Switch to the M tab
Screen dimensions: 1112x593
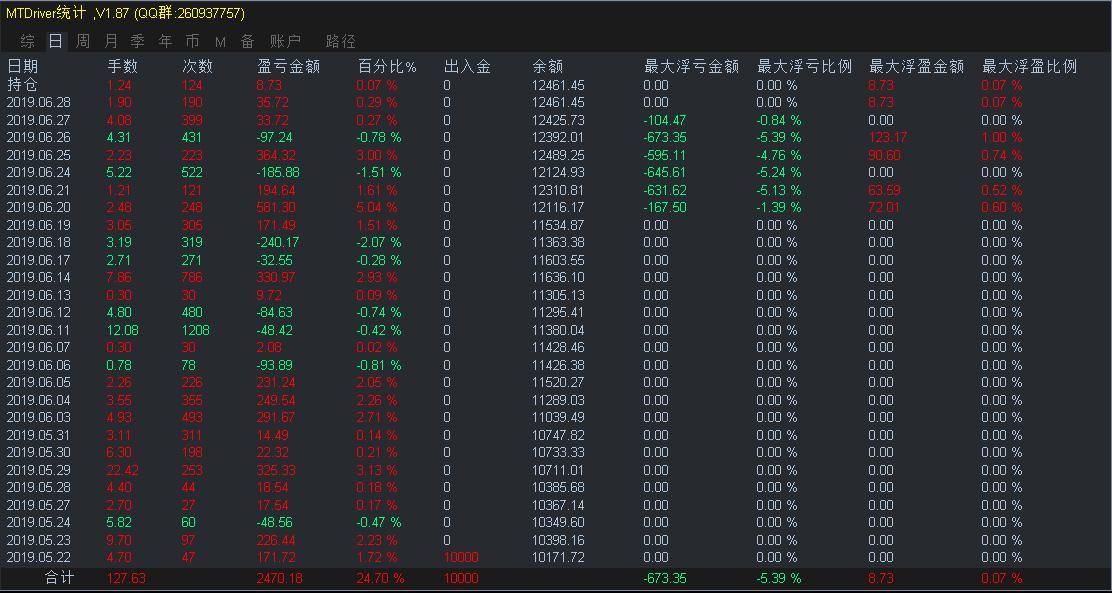[220, 42]
